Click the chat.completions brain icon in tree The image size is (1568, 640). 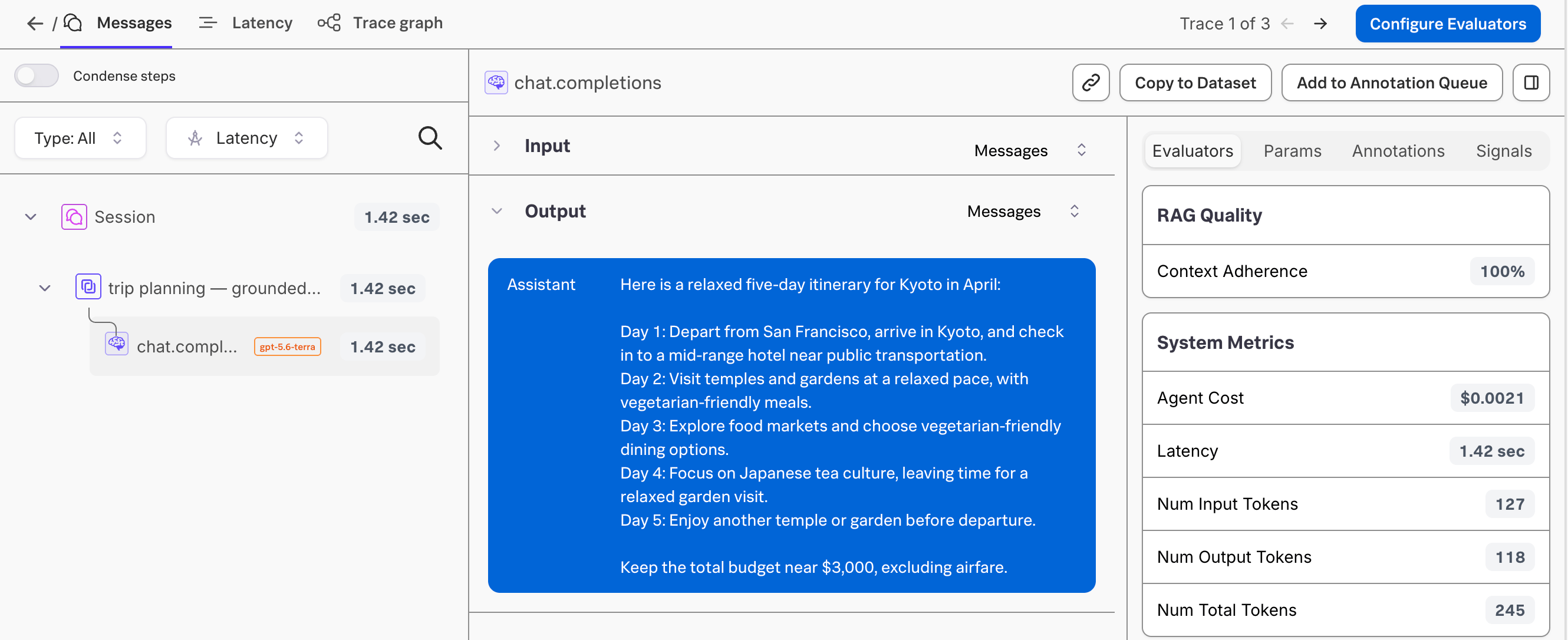coord(116,344)
